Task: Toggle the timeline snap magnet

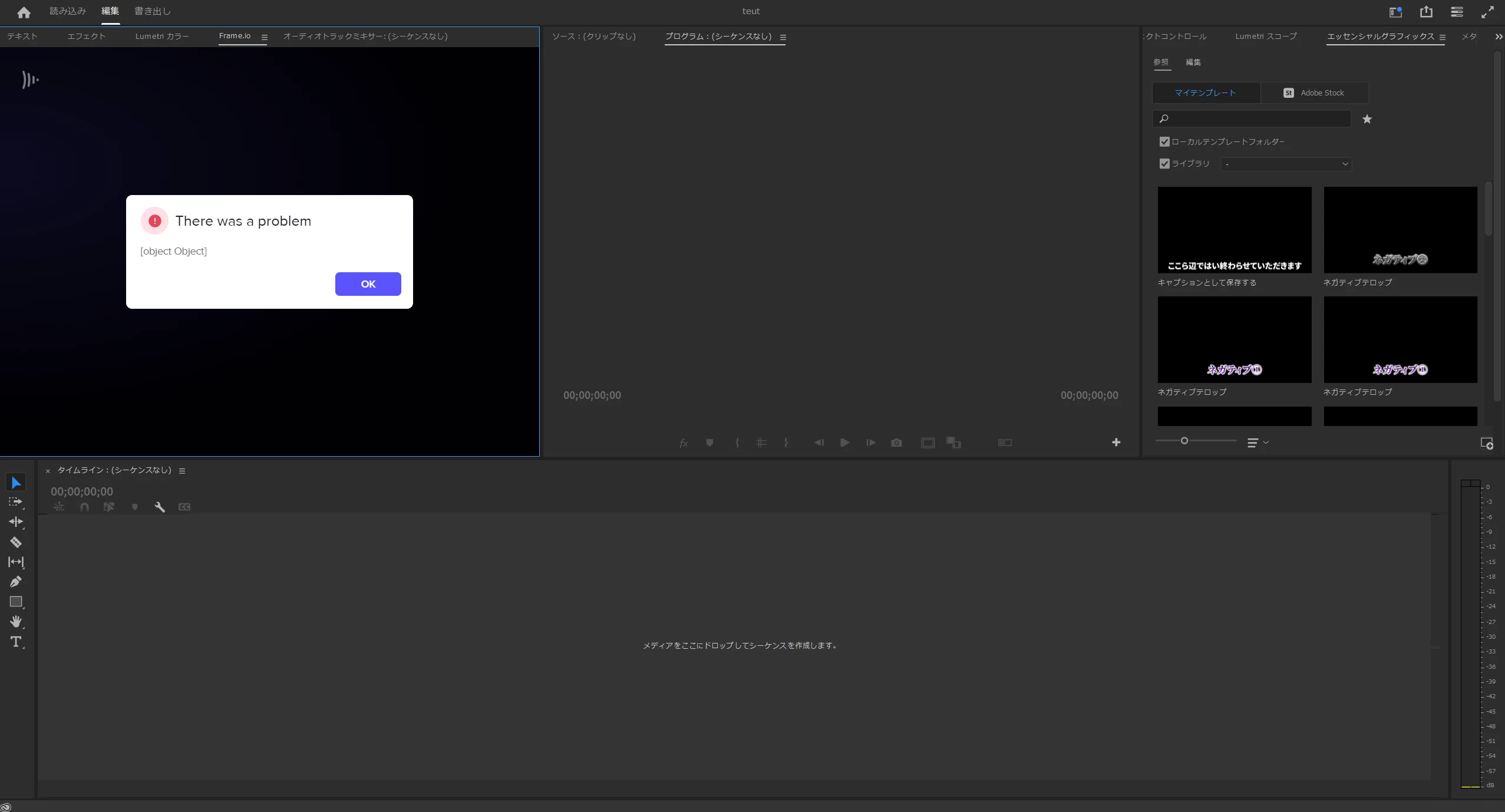Action: (x=84, y=507)
